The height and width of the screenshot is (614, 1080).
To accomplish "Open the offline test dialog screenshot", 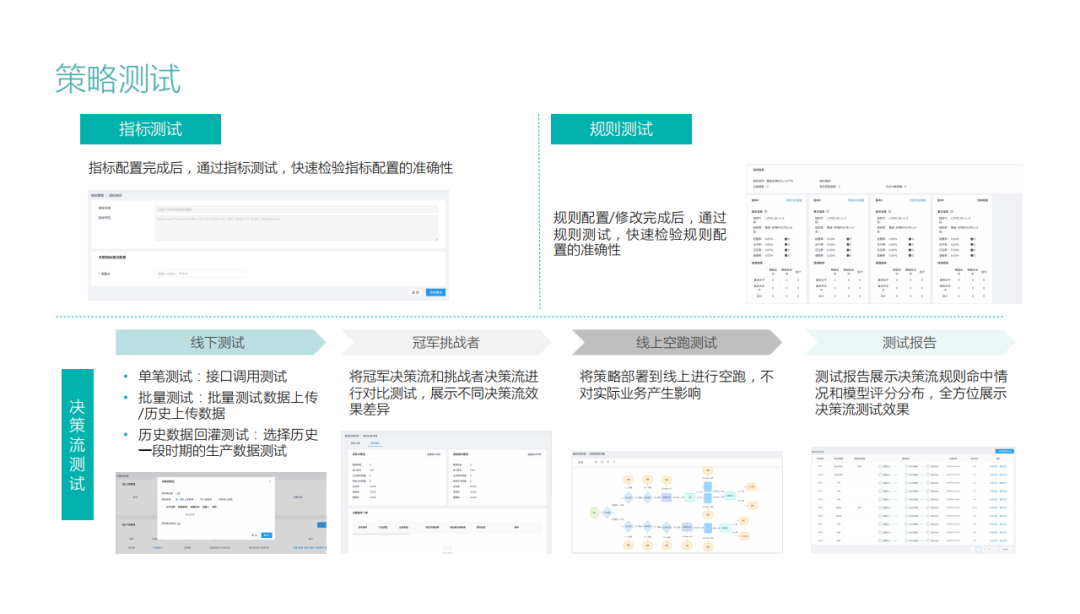I will click(x=221, y=513).
